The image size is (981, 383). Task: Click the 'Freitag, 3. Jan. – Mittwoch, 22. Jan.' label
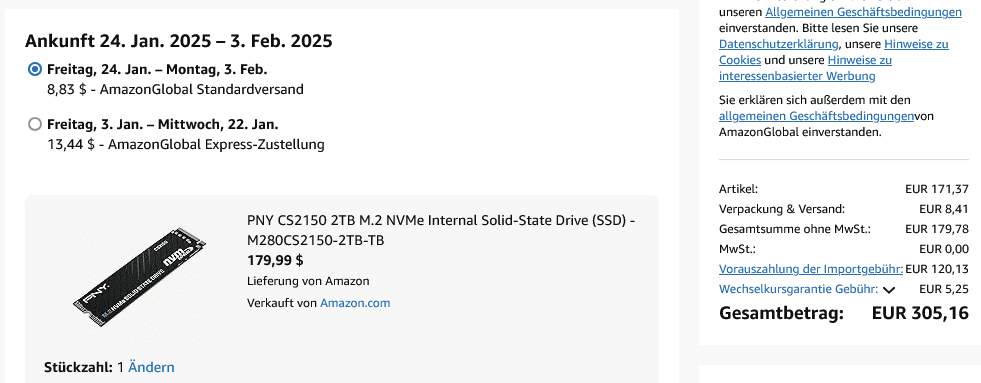(163, 124)
